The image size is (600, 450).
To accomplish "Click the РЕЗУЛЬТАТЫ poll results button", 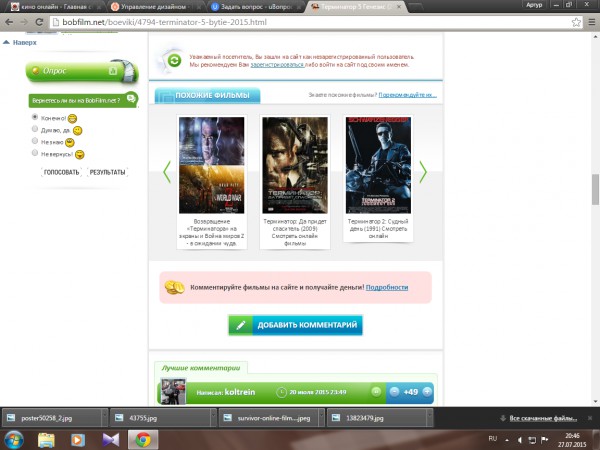I will click(107, 172).
